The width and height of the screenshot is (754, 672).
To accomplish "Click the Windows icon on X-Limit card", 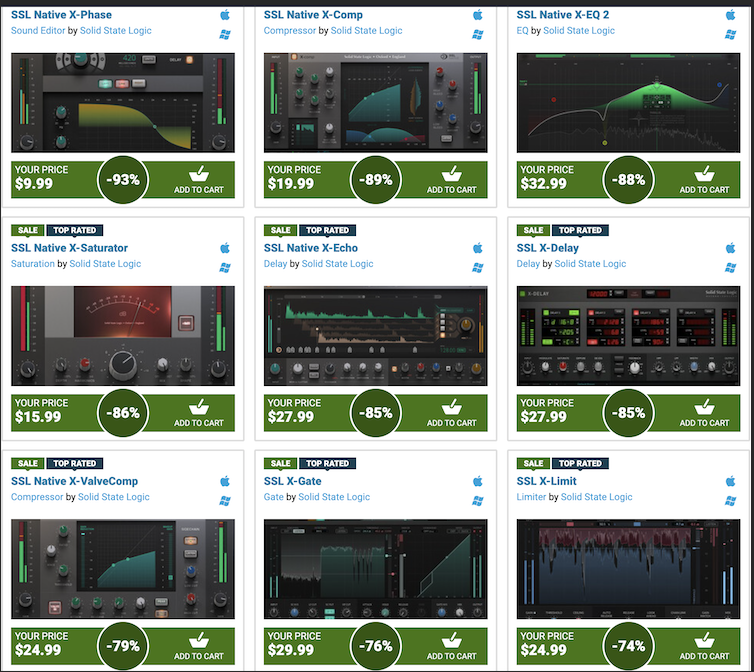I will pos(730,501).
